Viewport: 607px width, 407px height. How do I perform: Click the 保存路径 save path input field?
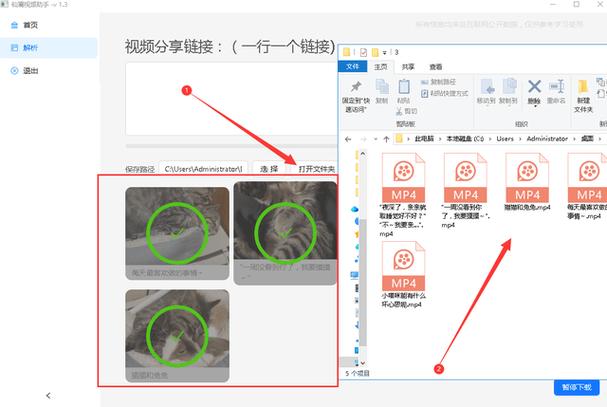click(x=203, y=169)
